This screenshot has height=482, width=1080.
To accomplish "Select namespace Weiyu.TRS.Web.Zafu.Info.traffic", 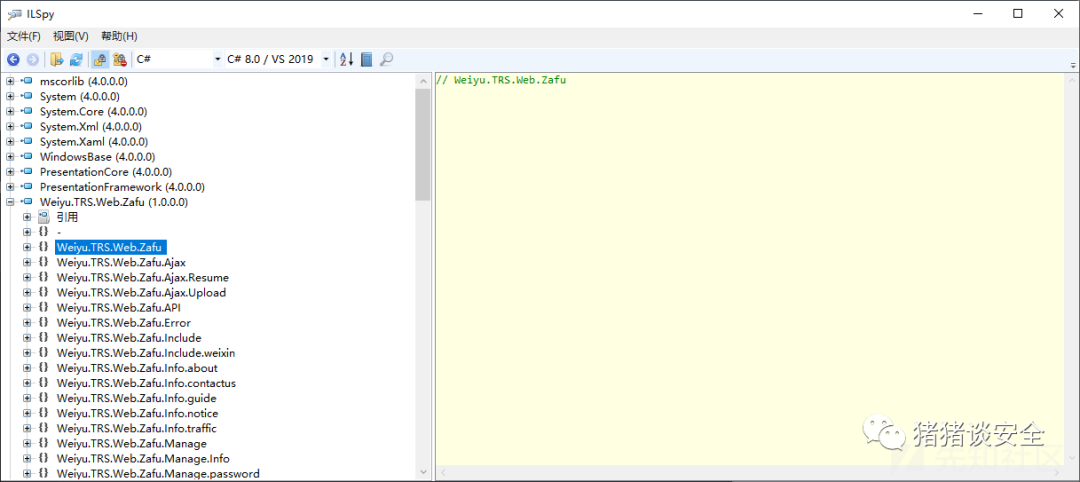I will pyautogui.click(x=136, y=429).
